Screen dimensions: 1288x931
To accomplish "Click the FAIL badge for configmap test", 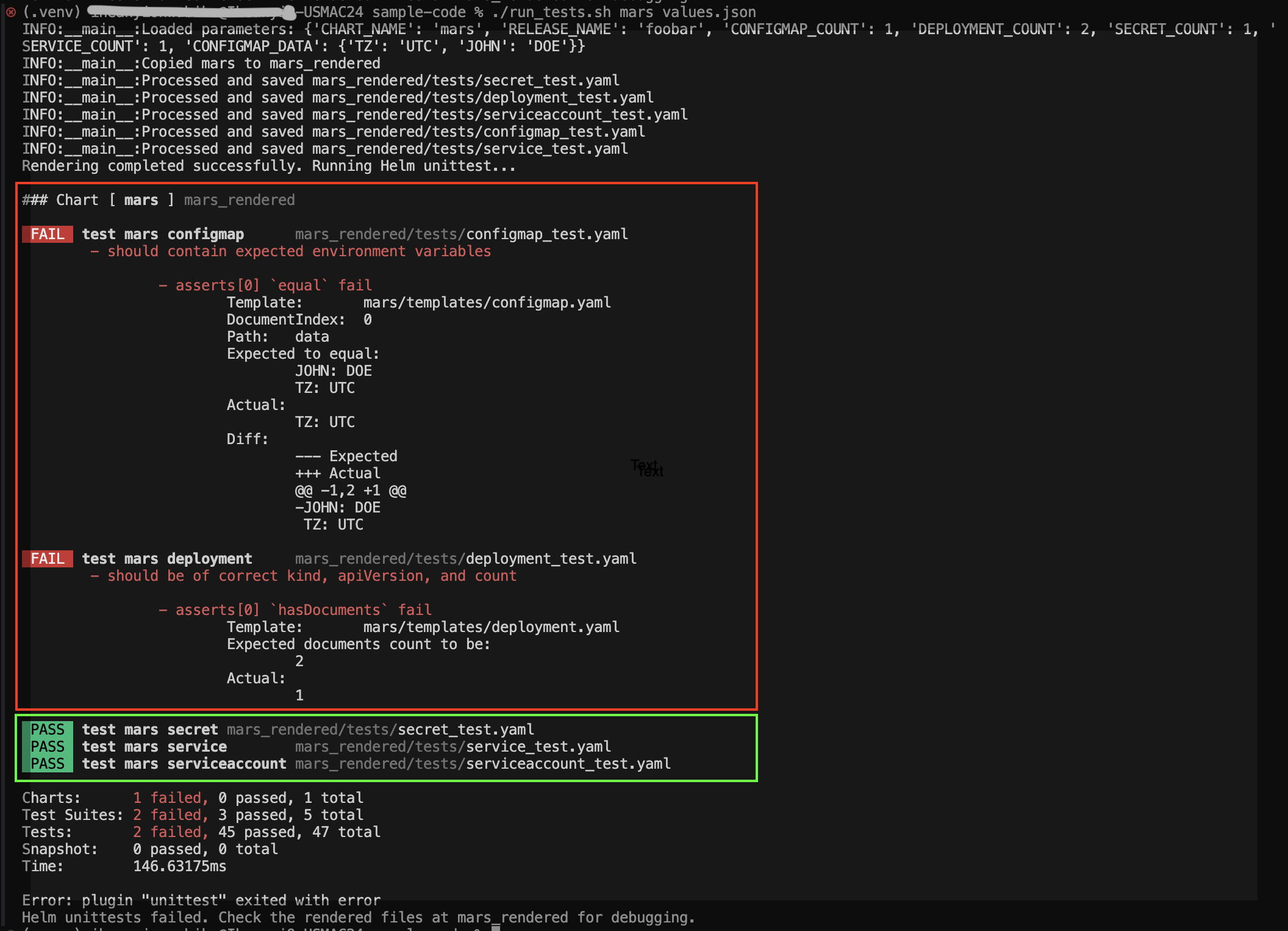I will coord(47,234).
